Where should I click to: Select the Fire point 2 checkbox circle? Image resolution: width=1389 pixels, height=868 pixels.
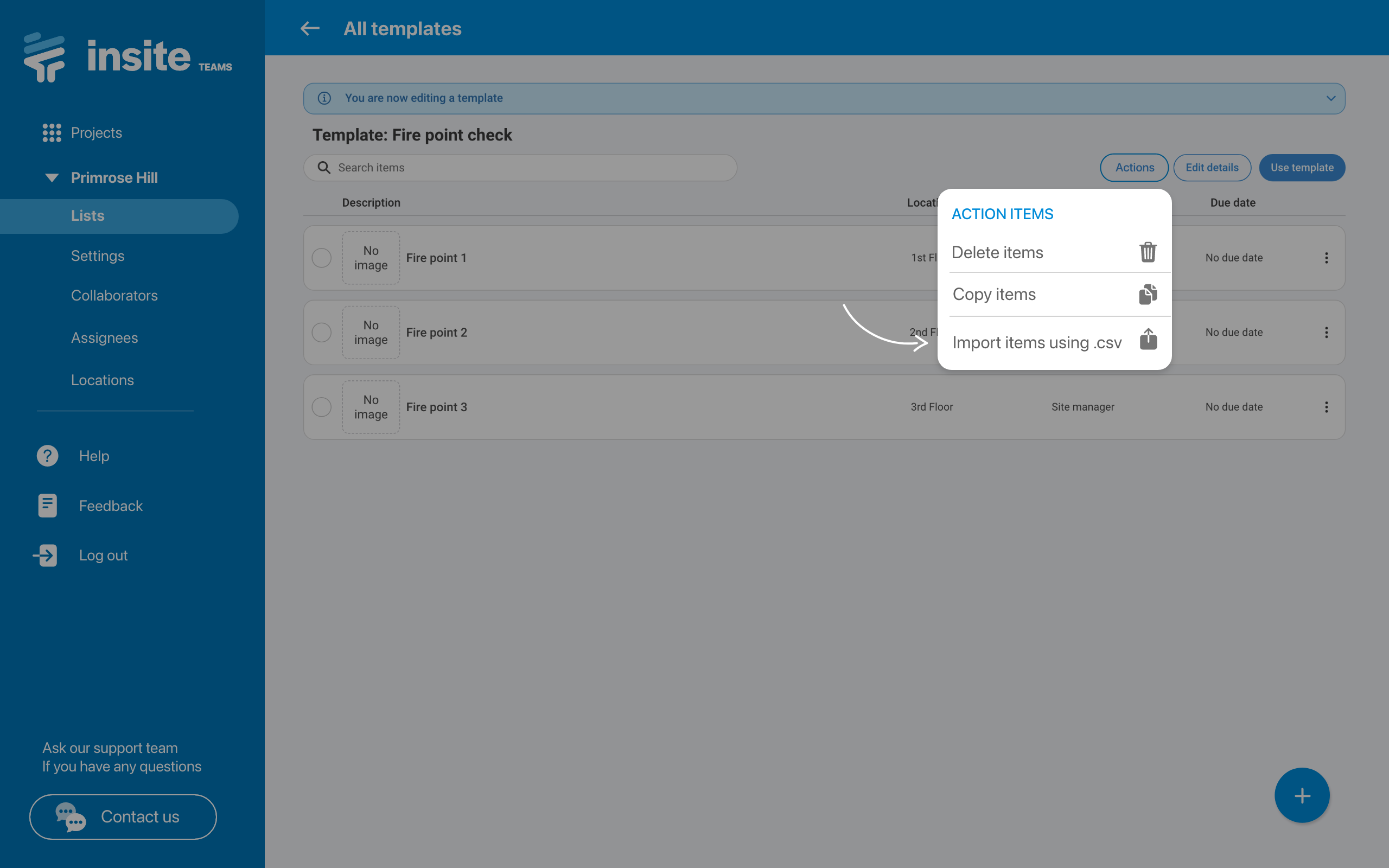(321, 333)
